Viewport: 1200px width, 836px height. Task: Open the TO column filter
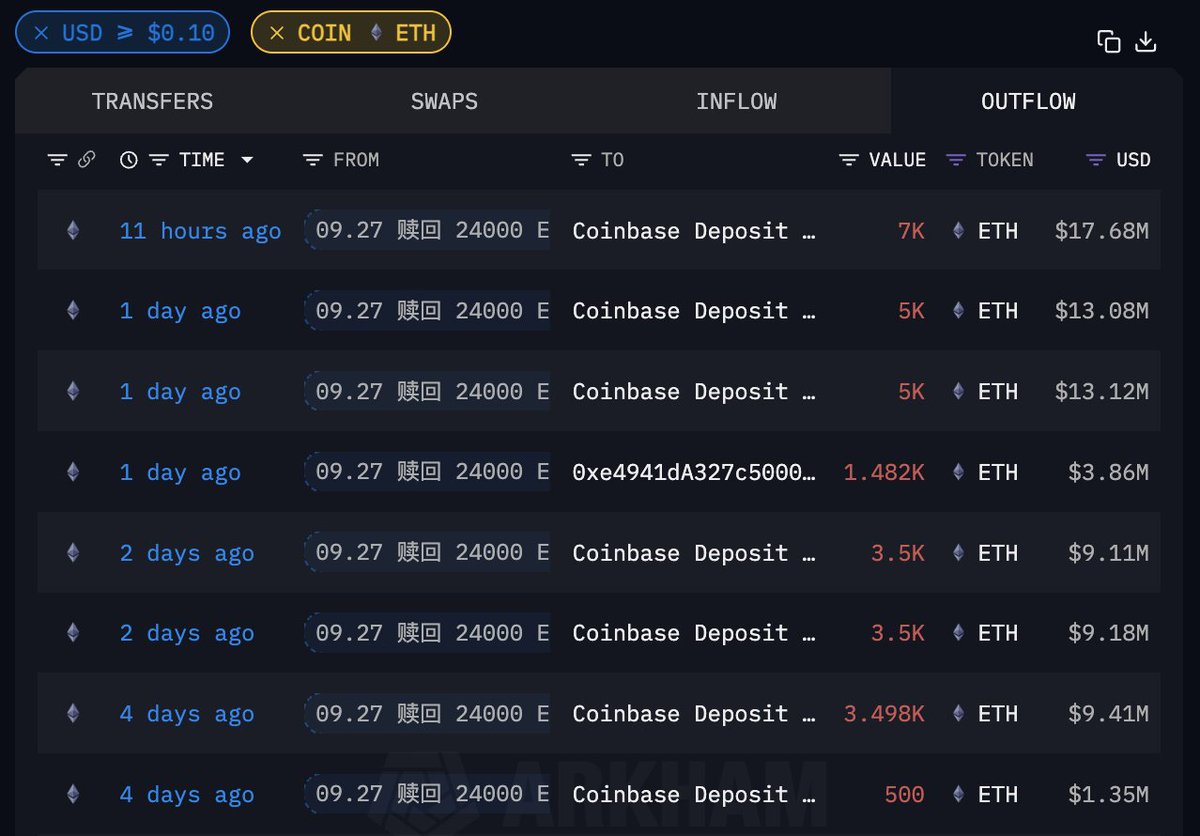click(x=581, y=160)
